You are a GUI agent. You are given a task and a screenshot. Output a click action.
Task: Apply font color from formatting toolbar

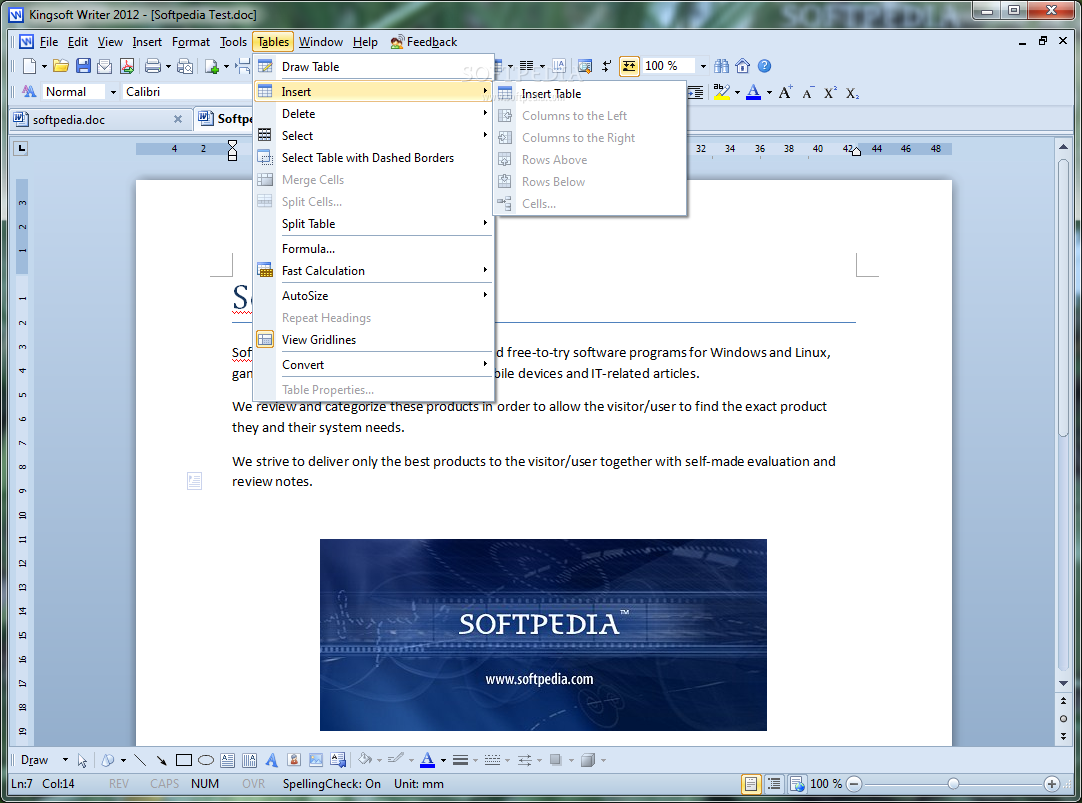[754, 92]
